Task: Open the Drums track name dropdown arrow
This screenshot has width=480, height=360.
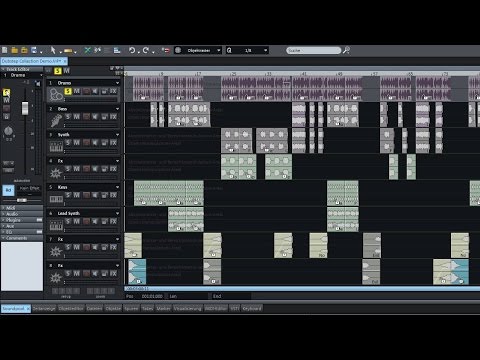Action: (x=117, y=83)
